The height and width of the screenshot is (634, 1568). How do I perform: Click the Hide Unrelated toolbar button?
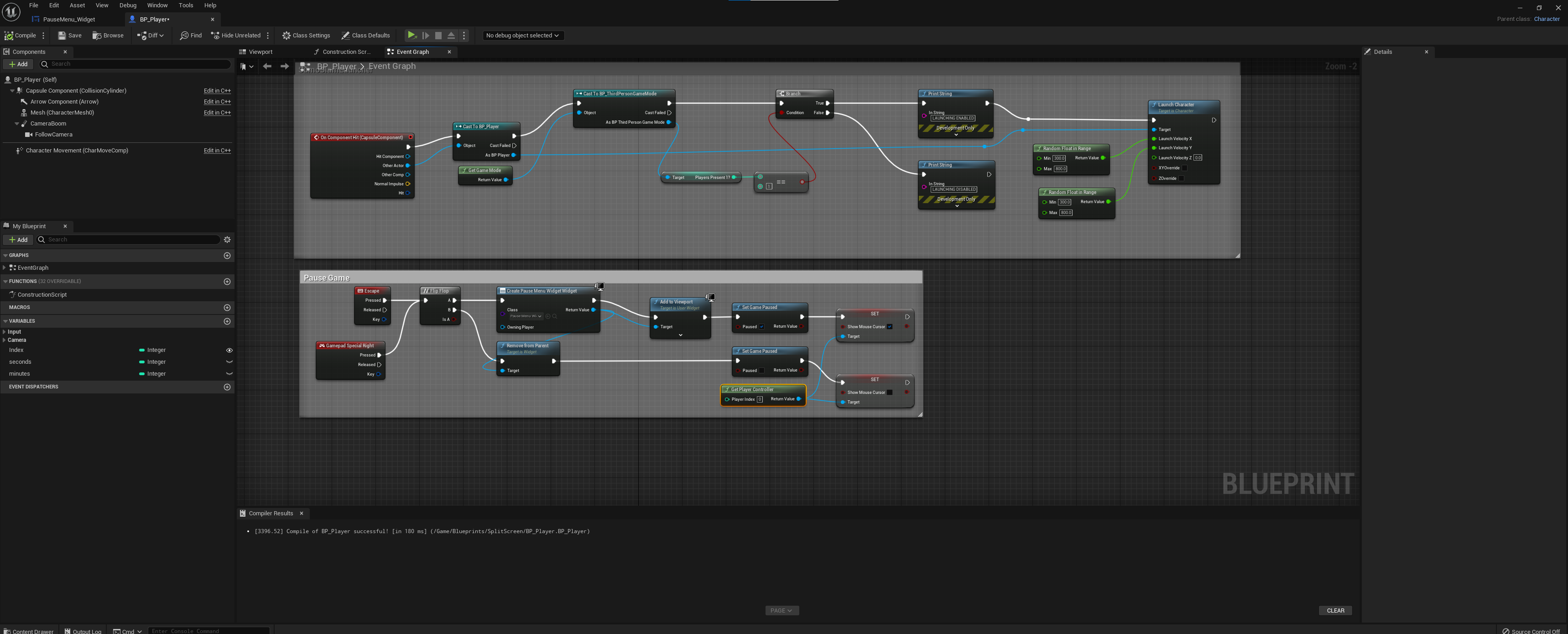(x=235, y=35)
